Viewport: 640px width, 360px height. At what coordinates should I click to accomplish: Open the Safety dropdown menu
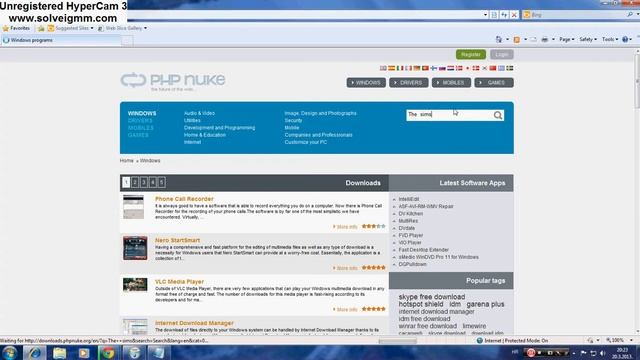tap(588, 39)
